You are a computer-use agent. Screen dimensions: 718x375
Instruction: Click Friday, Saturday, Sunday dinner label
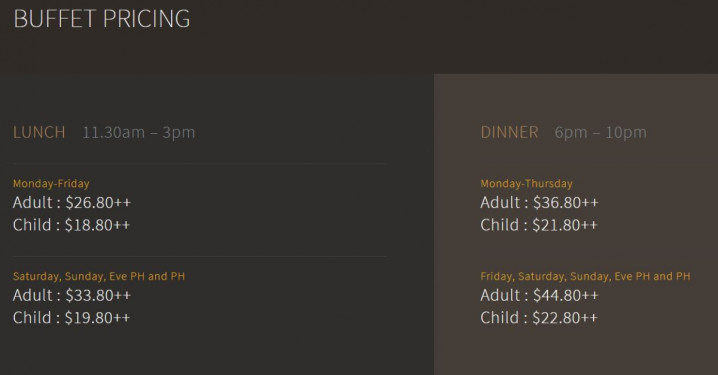point(585,276)
